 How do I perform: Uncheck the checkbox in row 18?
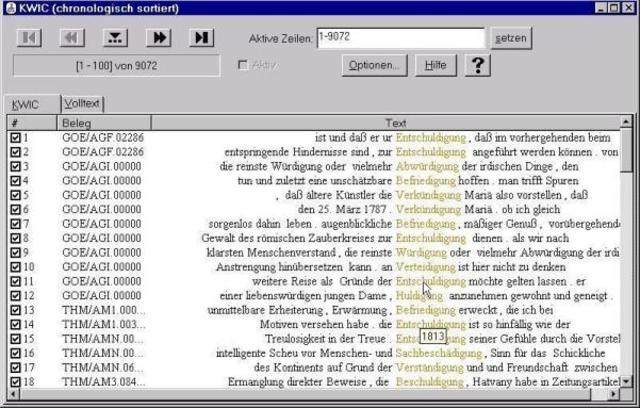15,382
